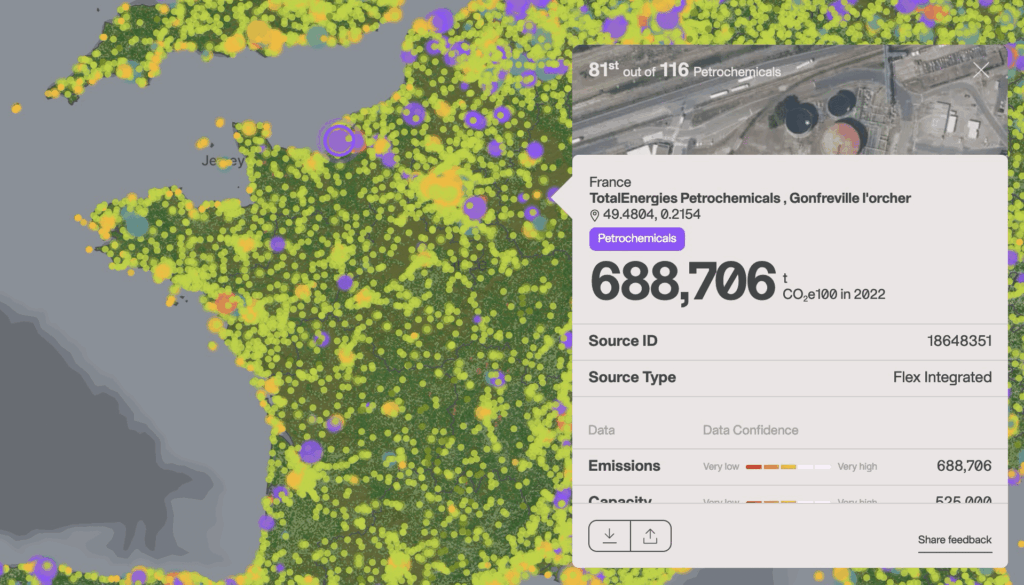Click the Capacity data confidence bar
Screen dimensions: 1024x585
(788, 501)
